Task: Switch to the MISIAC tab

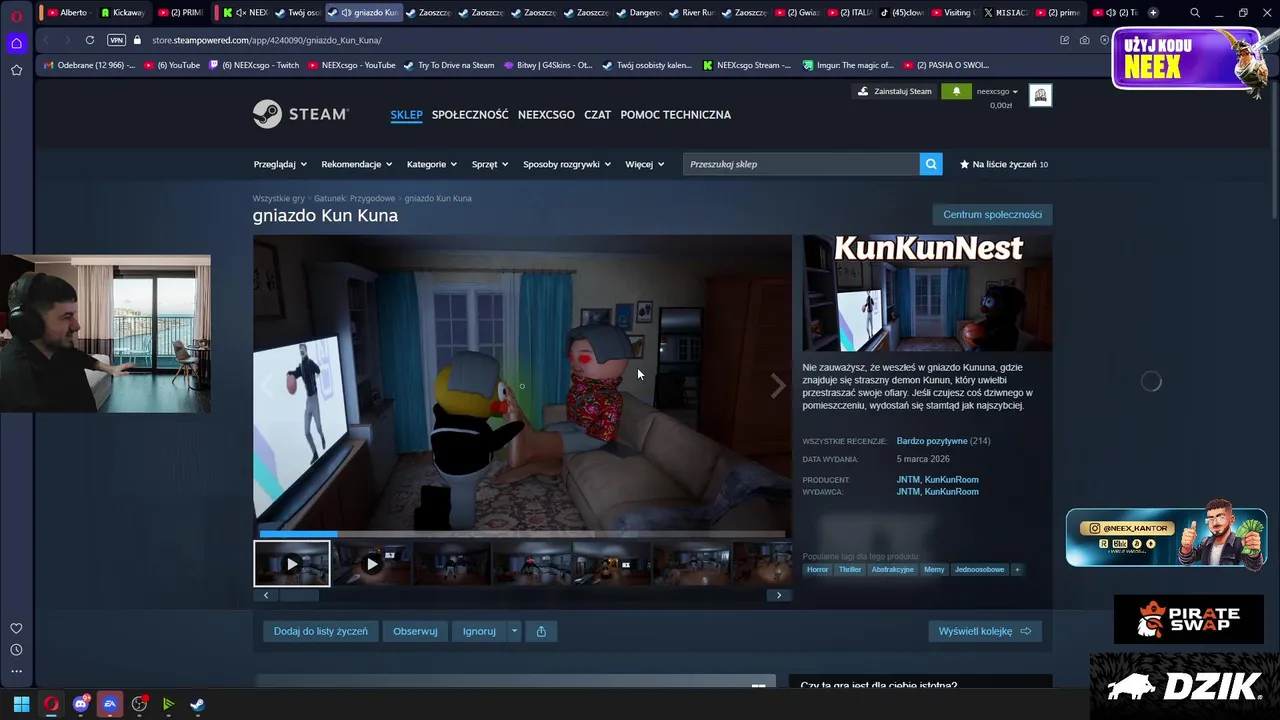Action: coord(1005,12)
